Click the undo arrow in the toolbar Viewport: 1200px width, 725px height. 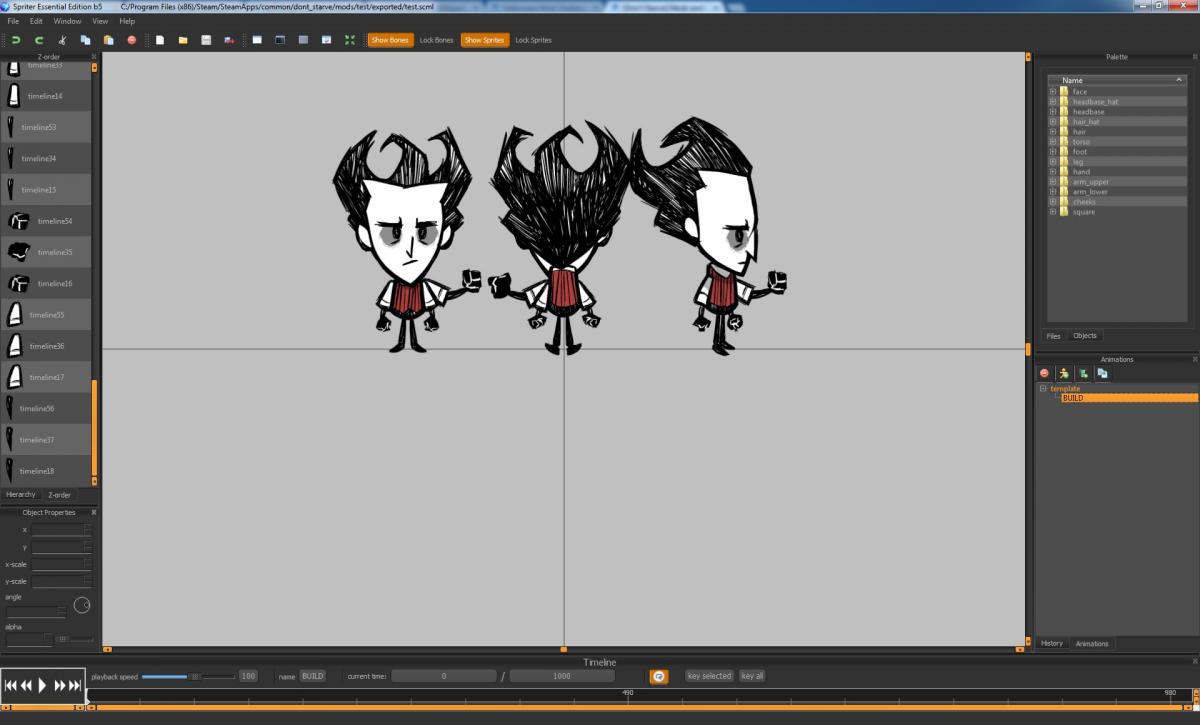click(x=16, y=40)
